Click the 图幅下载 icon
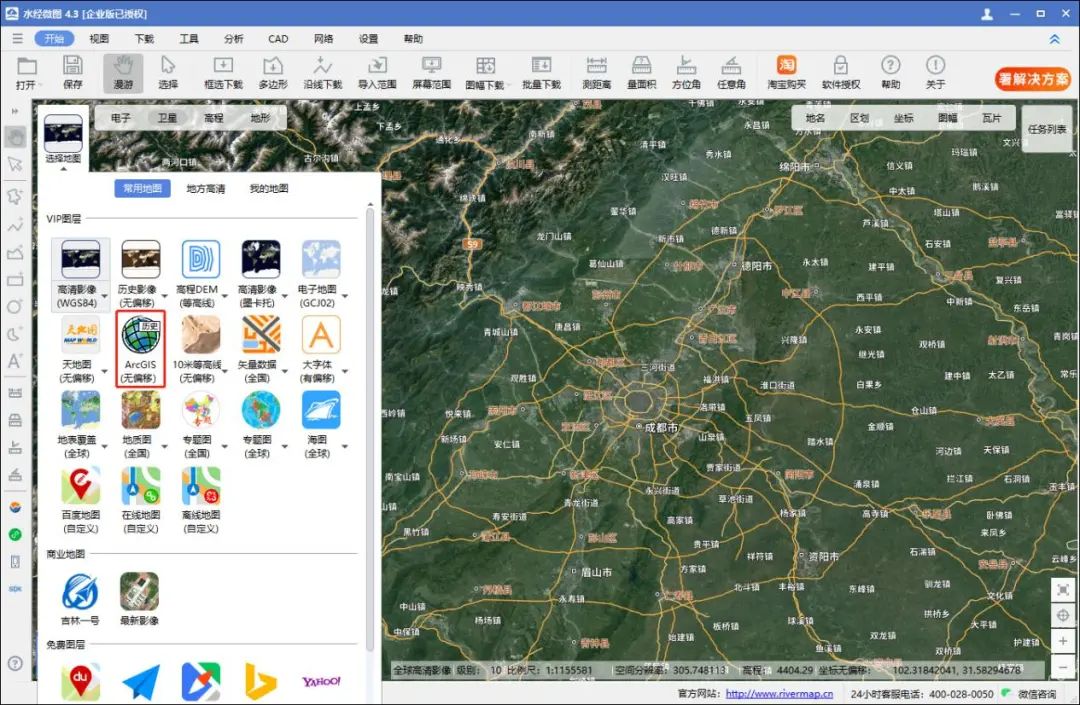The height and width of the screenshot is (705, 1080). (485, 73)
